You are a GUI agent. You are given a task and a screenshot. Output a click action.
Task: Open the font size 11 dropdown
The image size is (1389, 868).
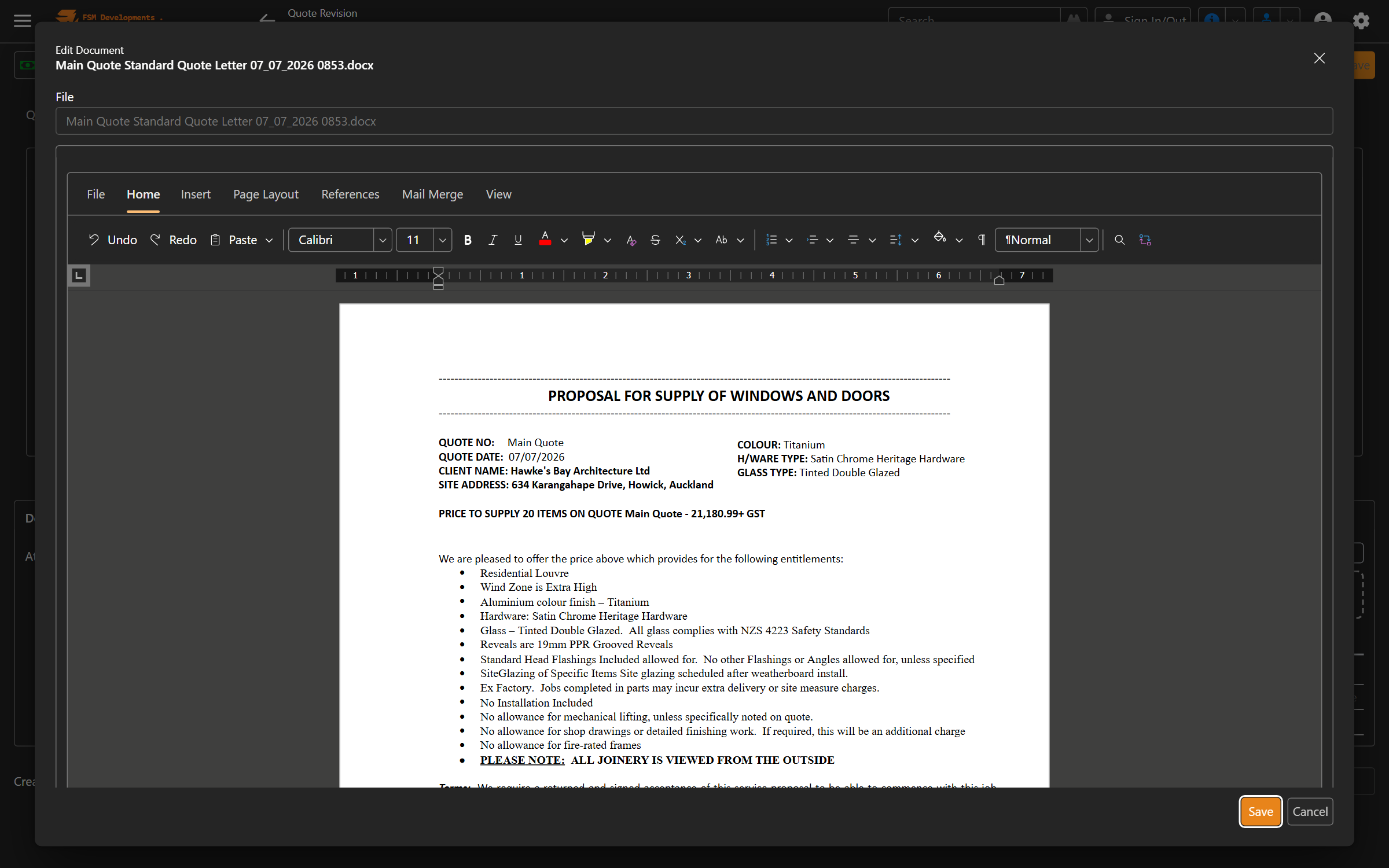point(443,240)
